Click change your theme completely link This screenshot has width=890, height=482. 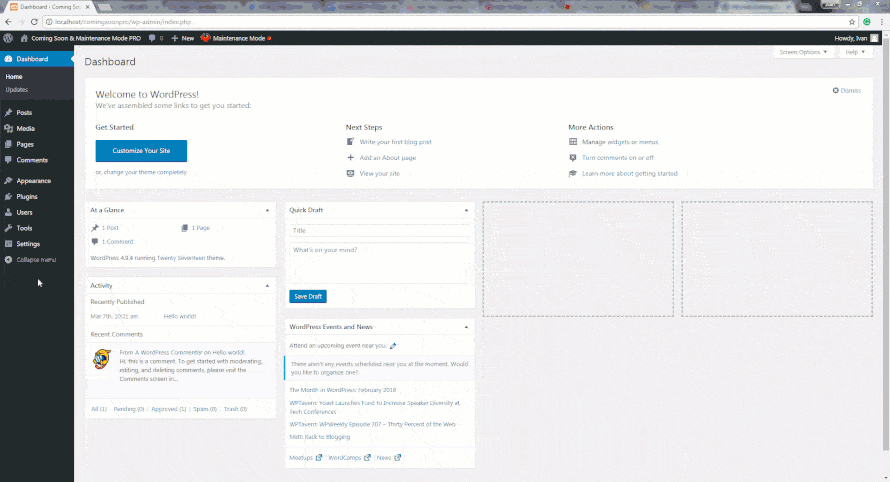tap(145, 172)
